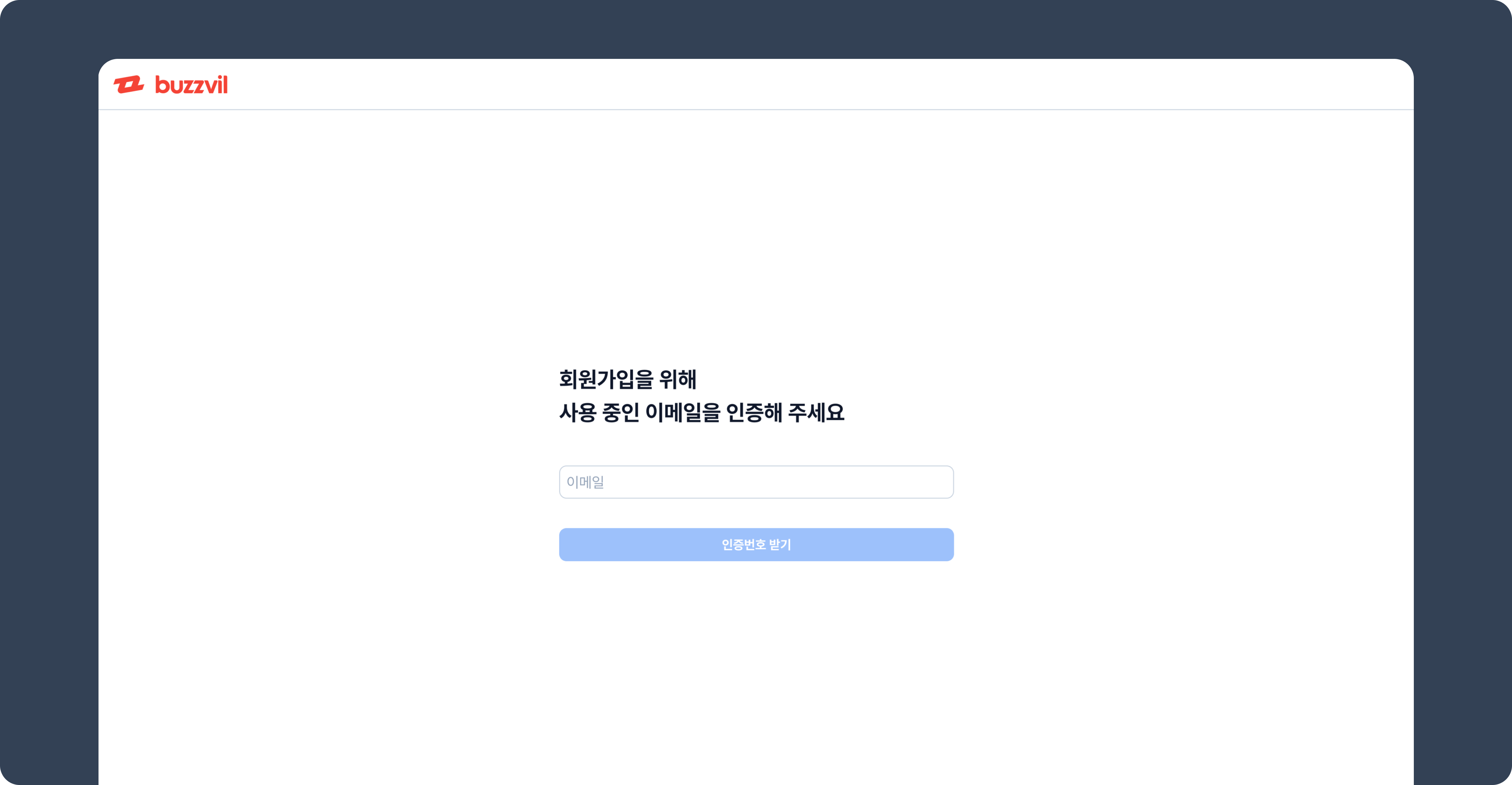The image size is (1512, 785).
Task: Click the 인증번호 받기 button
Action: pos(756,545)
